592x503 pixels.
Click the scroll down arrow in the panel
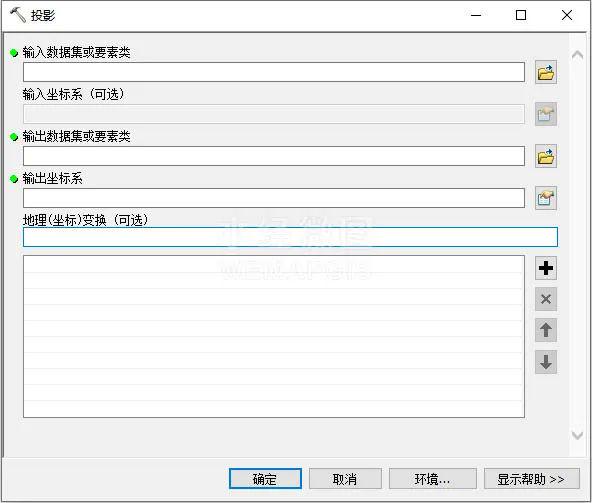[x=577, y=435]
